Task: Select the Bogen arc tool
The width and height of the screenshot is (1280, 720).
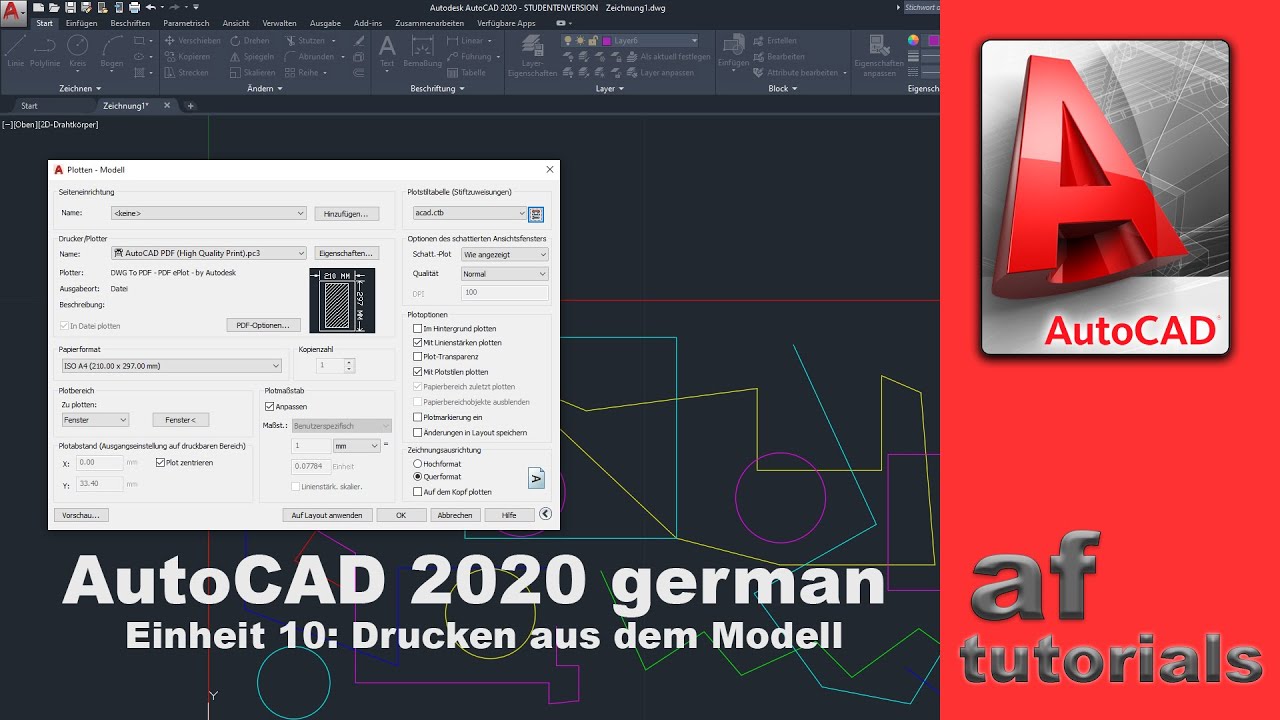Action: 112,51
